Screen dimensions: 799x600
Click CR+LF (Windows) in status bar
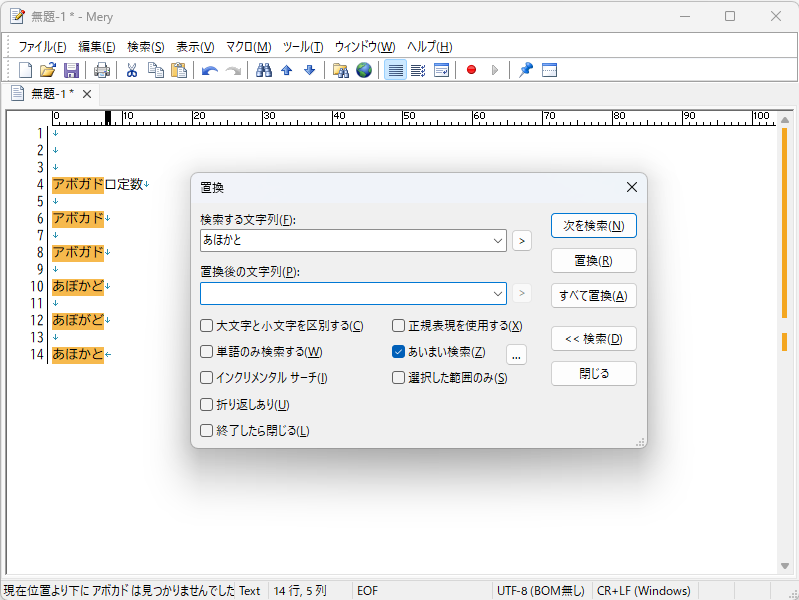coord(644,591)
